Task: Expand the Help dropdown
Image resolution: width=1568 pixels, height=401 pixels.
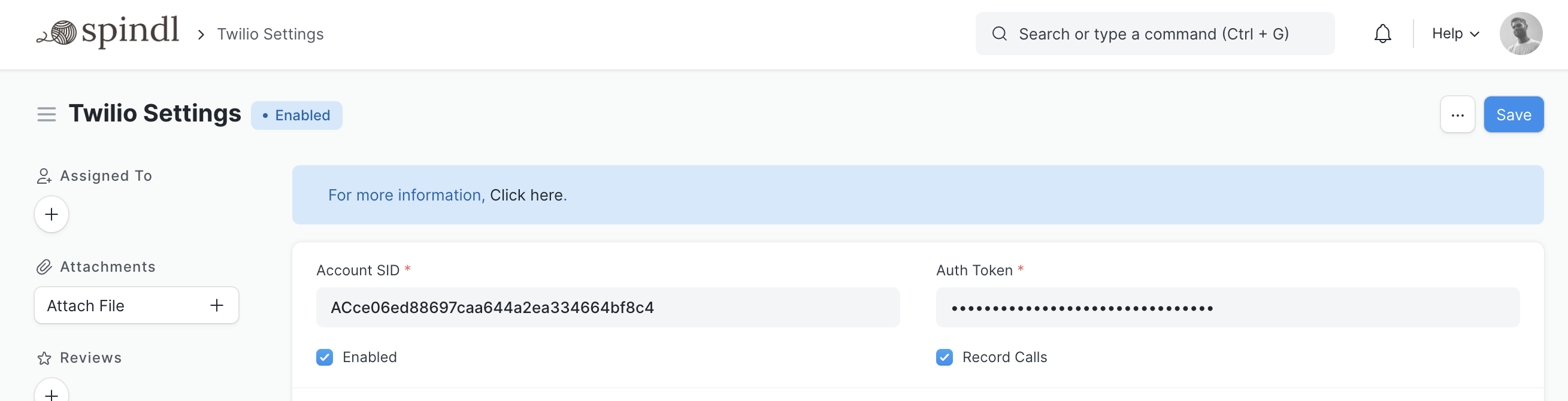Action: tap(1455, 34)
